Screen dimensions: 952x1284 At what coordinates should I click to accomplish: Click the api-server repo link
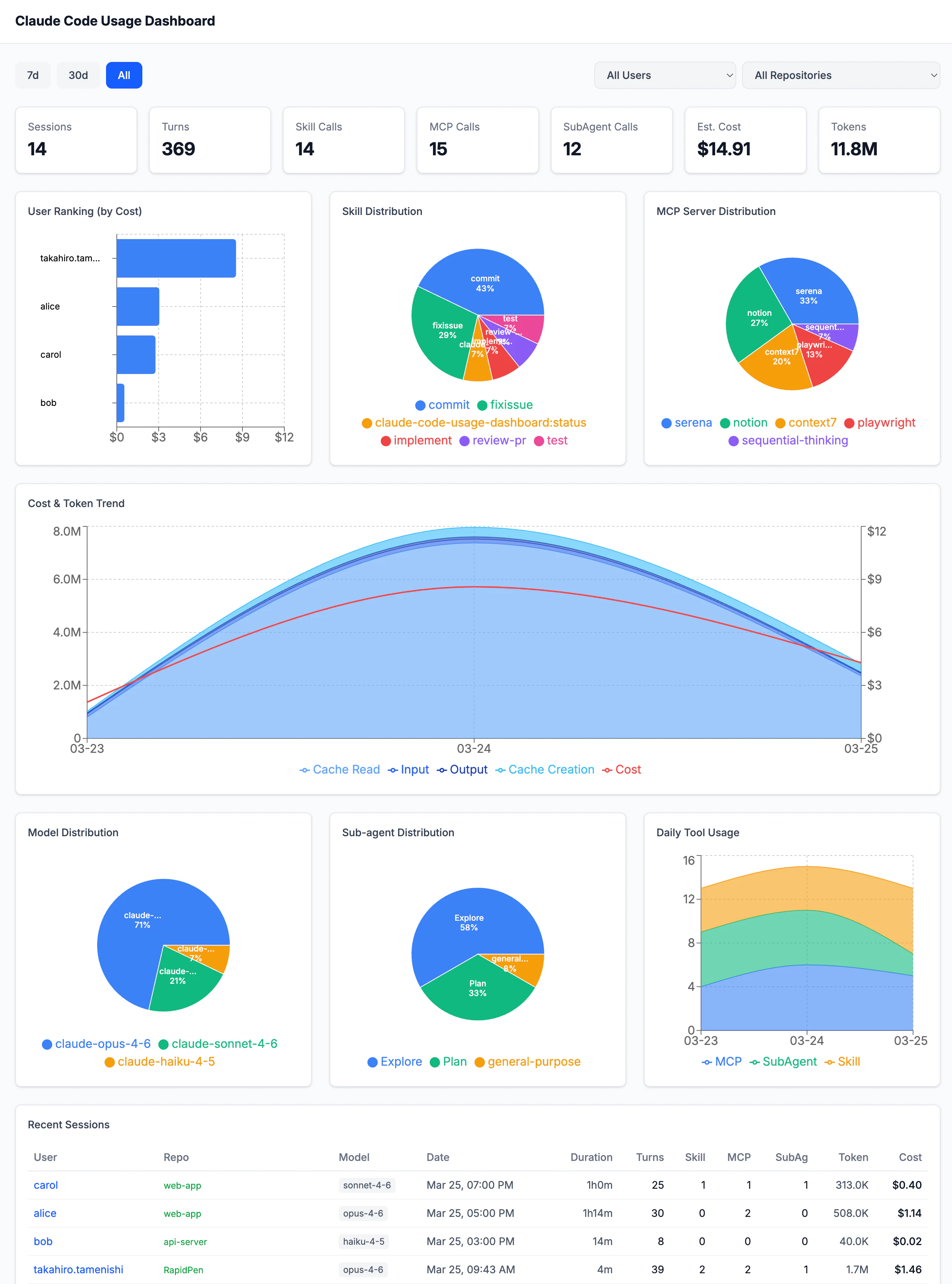point(185,1242)
